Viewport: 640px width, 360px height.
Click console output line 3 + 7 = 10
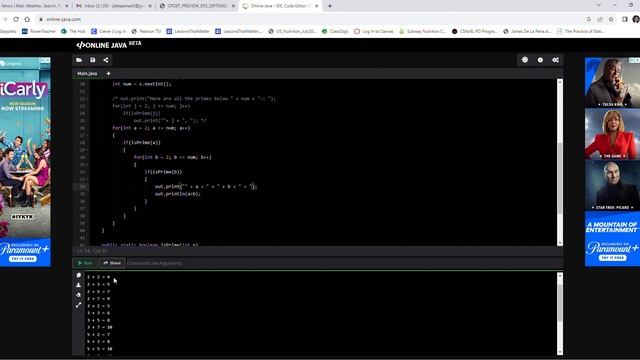coord(100,327)
